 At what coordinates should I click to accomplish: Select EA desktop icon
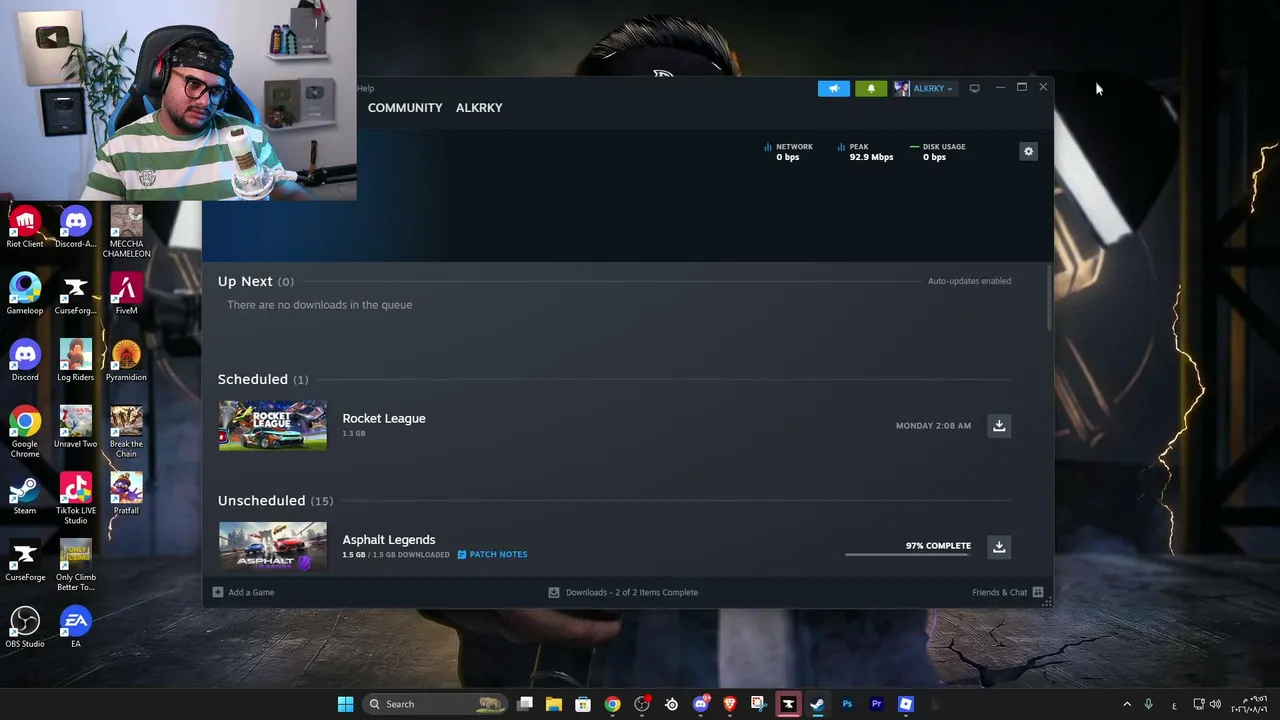(76, 628)
